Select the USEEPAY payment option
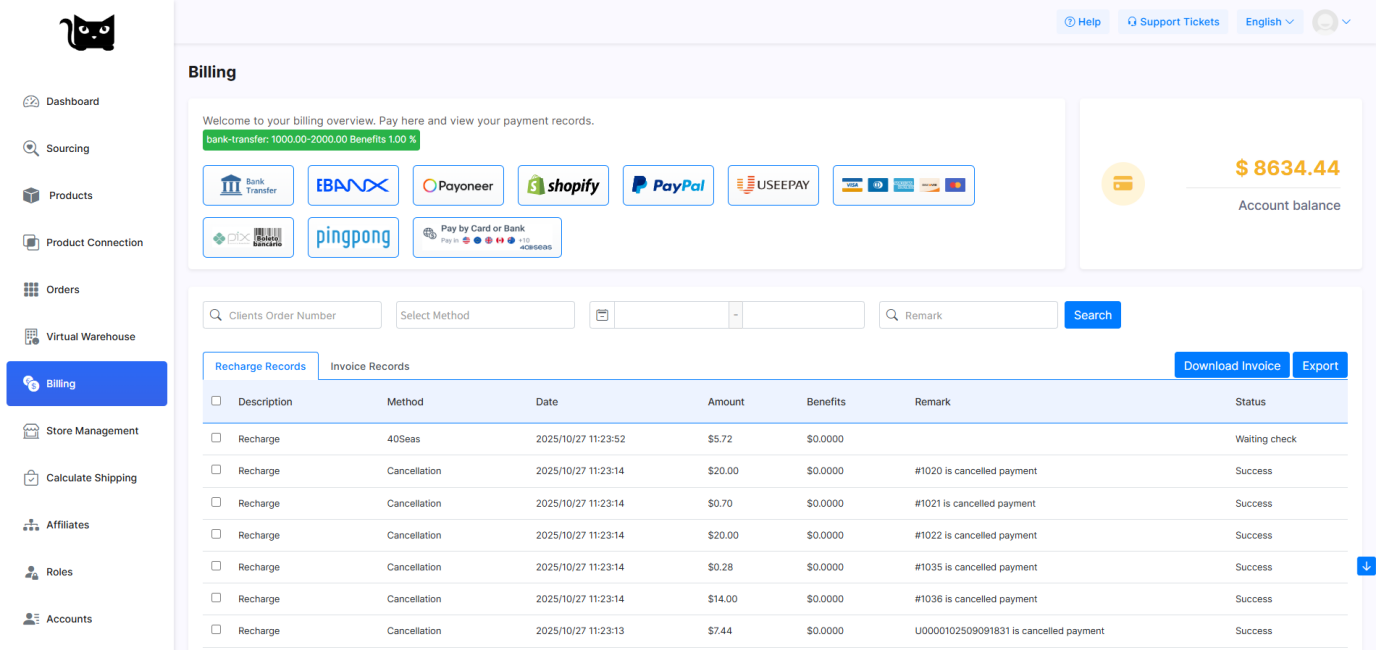The width and height of the screenshot is (1376, 650). point(773,186)
